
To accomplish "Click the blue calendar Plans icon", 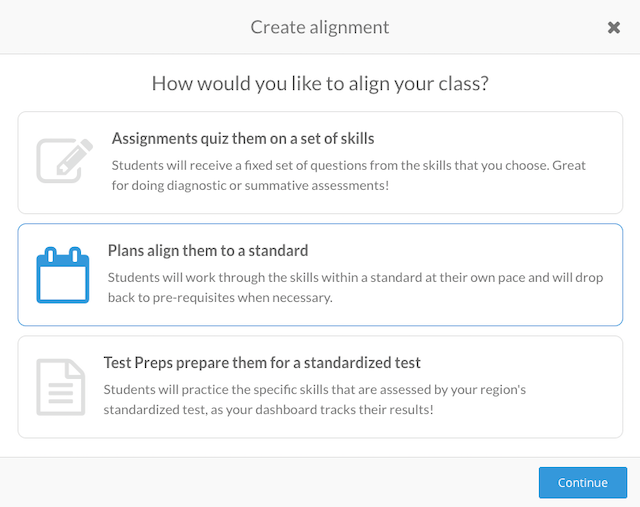I will (x=63, y=275).
